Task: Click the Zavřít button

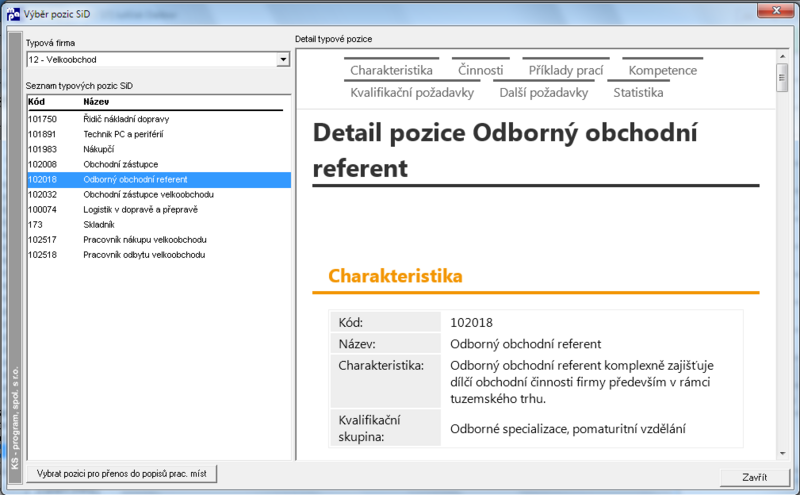Action: [x=755, y=477]
